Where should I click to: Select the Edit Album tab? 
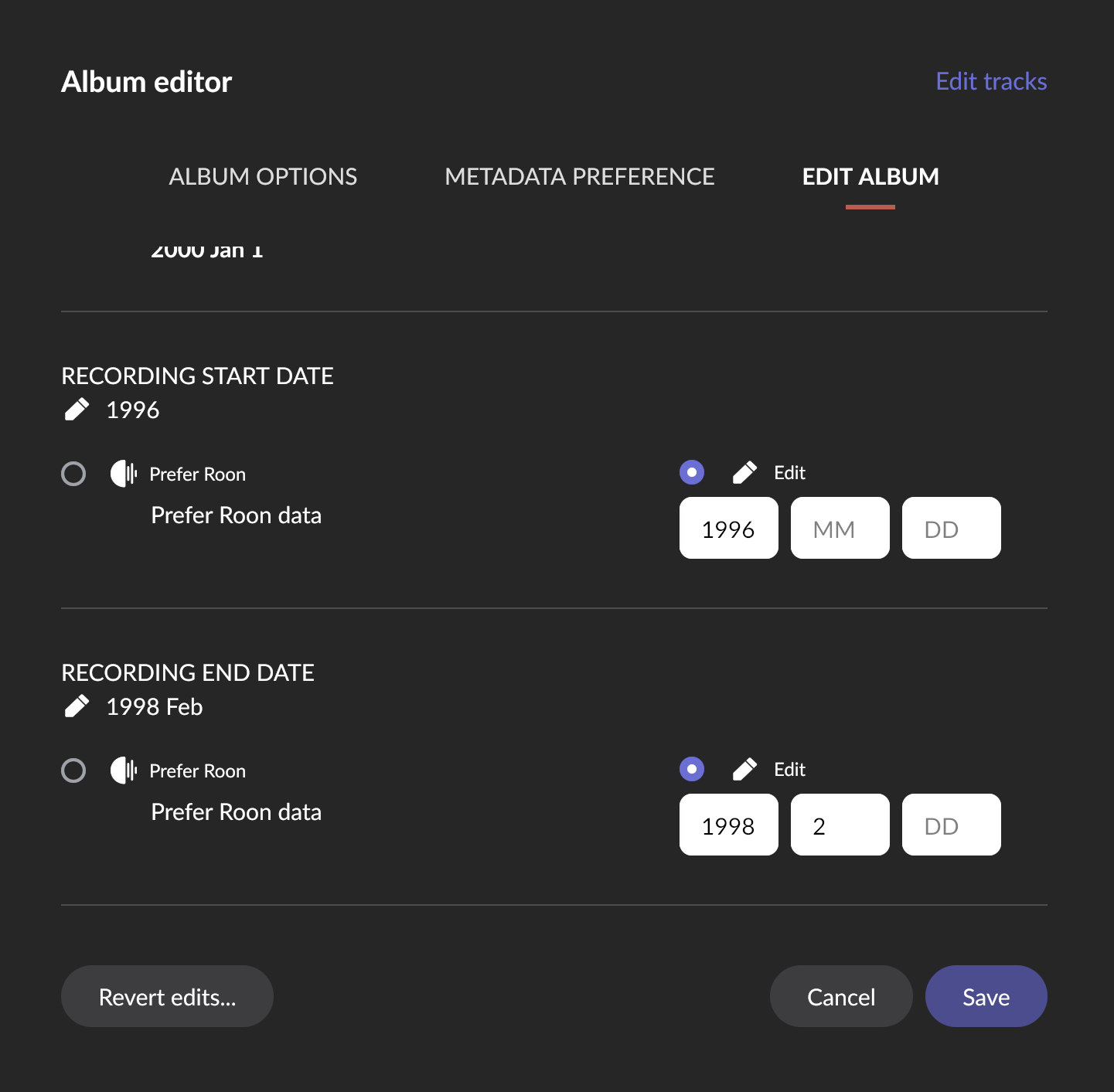pyautogui.click(x=870, y=177)
